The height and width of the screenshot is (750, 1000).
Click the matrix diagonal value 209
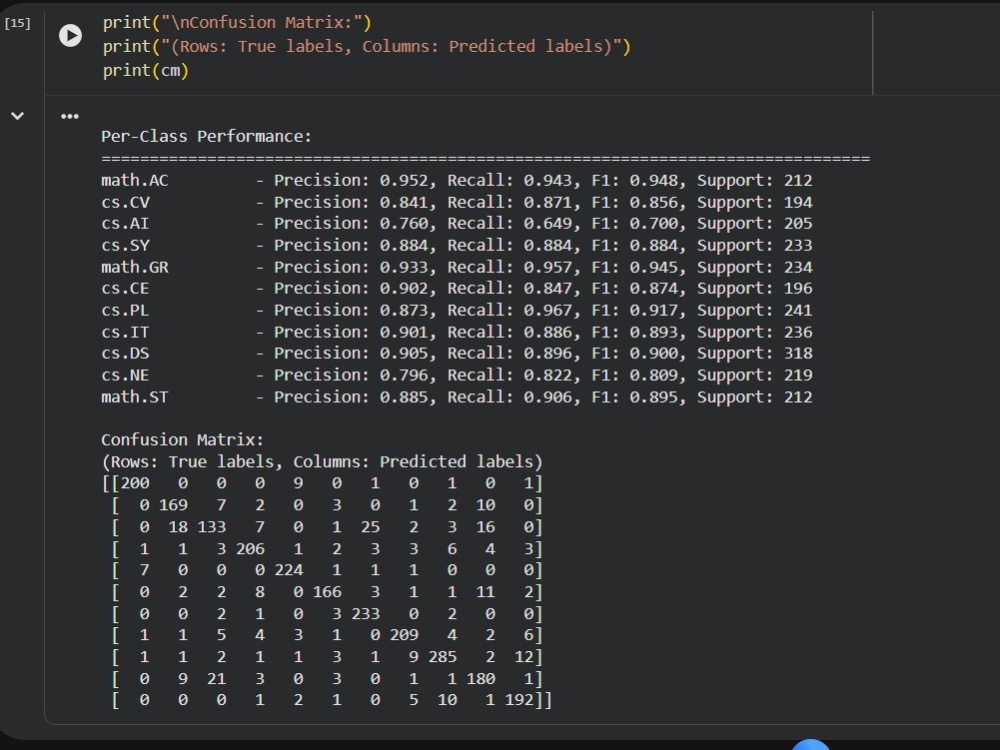404,635
